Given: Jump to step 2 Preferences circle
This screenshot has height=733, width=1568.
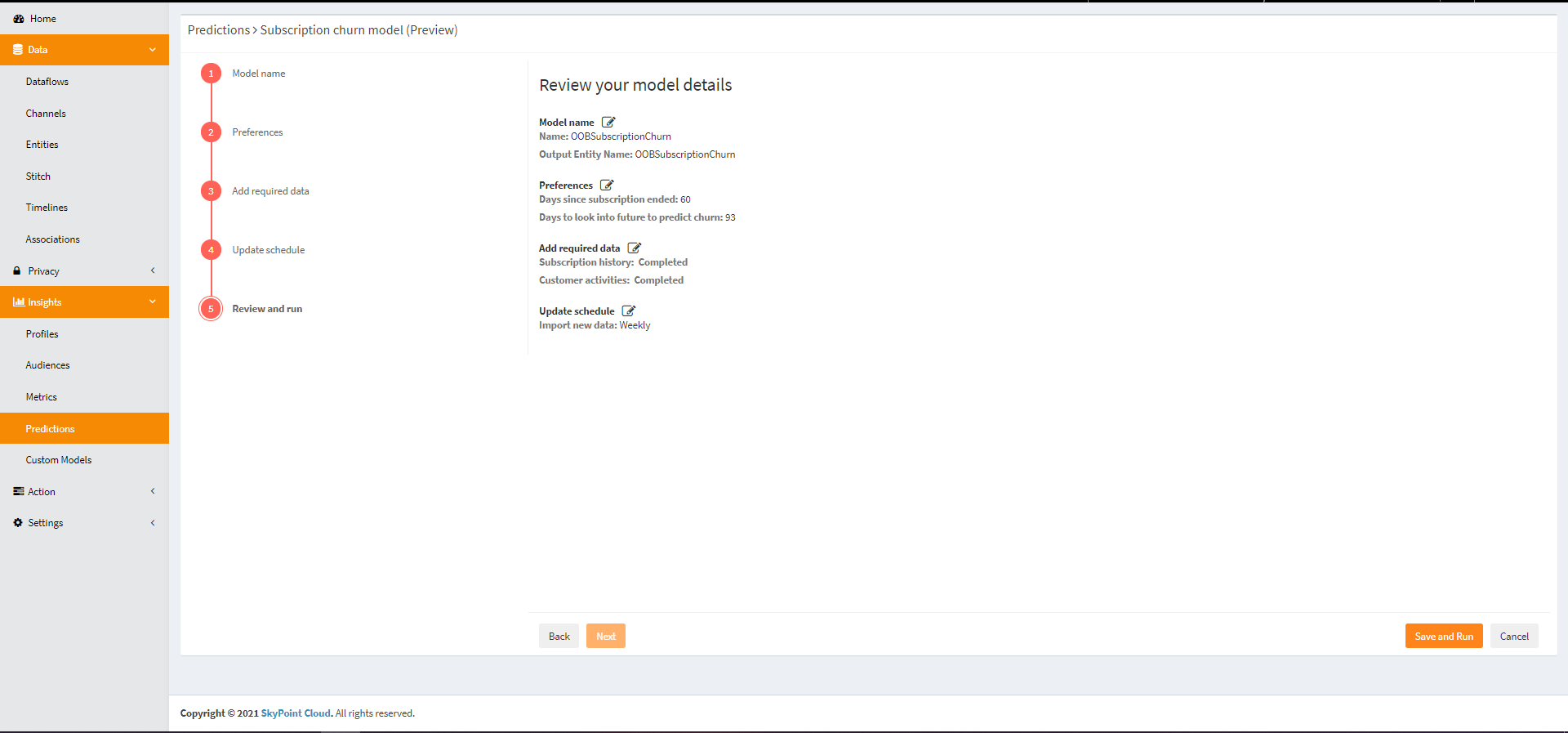Looking at the screenshot, I should click(x=211, y=132).
